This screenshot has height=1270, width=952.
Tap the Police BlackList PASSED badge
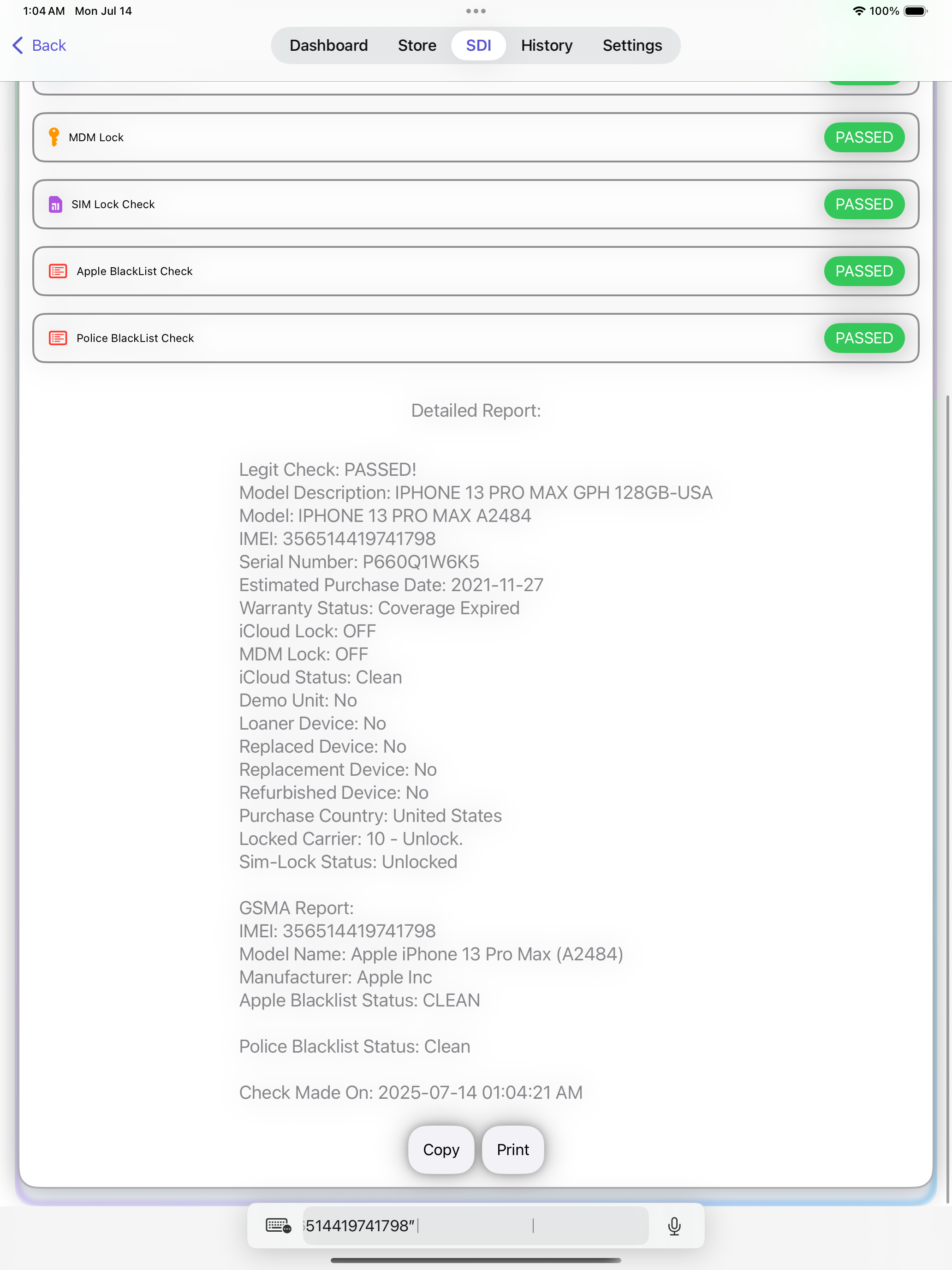[x=863, y=338]
